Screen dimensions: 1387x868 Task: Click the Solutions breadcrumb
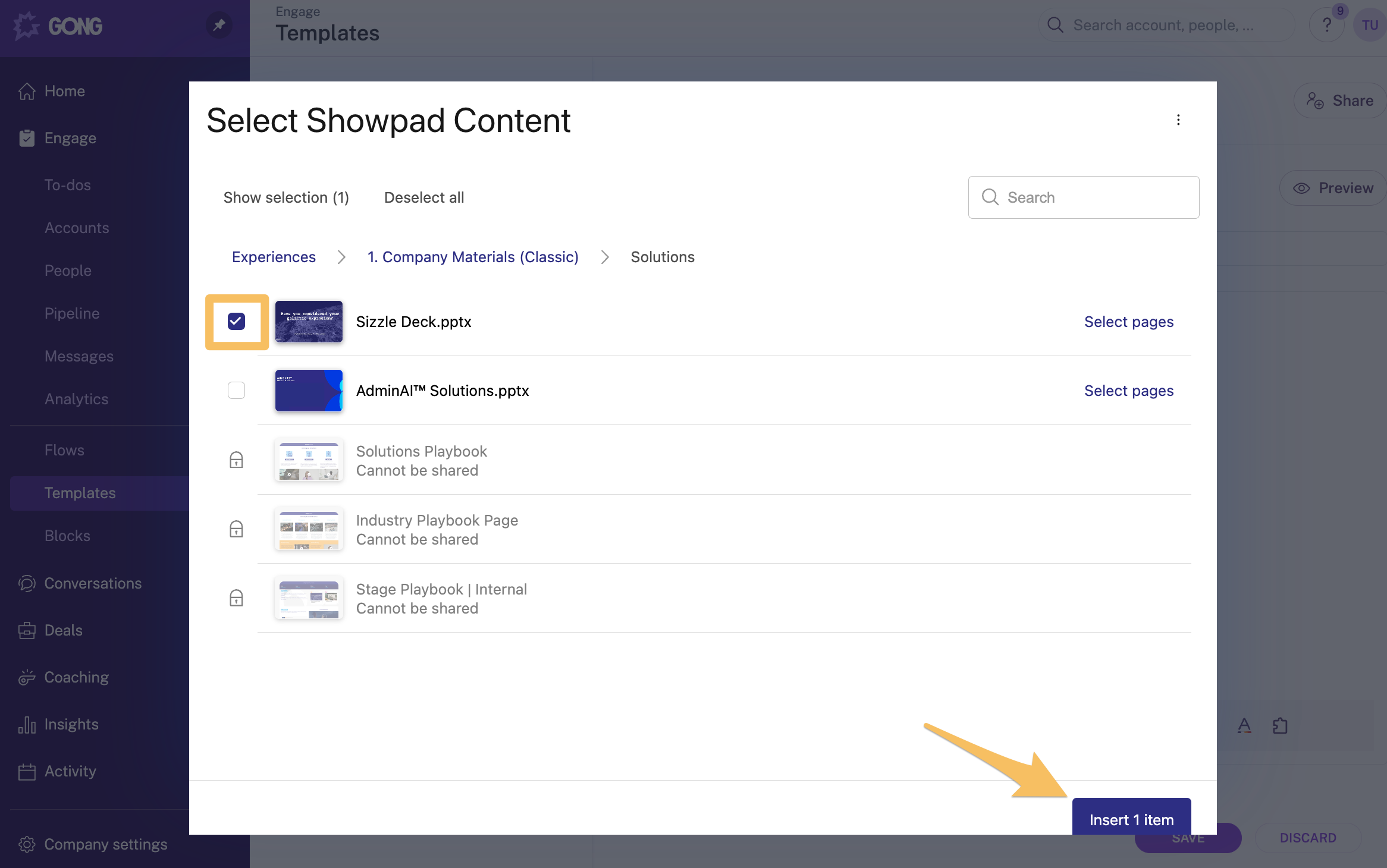[x=663, y=257]
